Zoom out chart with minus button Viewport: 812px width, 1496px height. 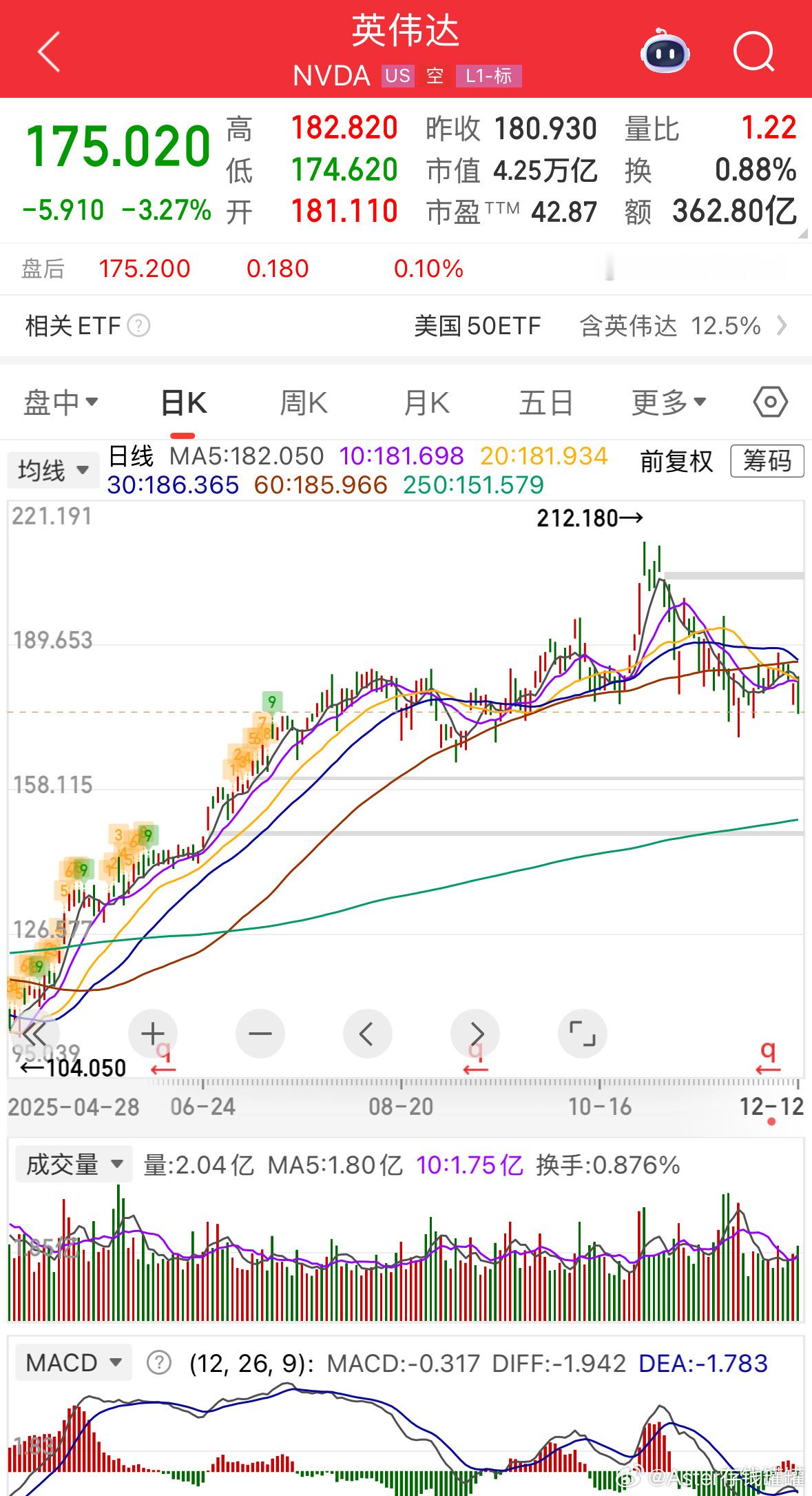point(260,1034)
